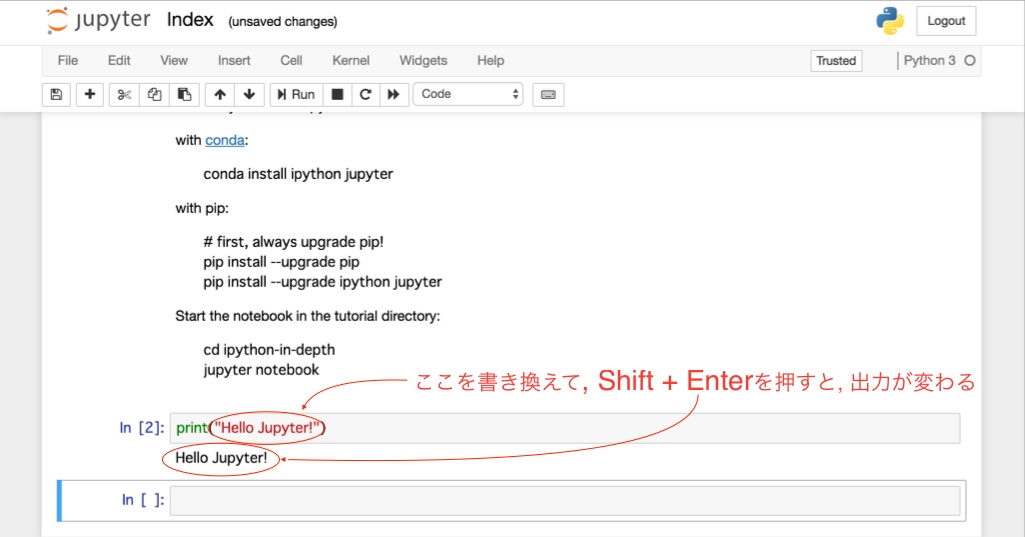Cut selected cells with scissors icon

pyautogui.click(x=124, y=94)
